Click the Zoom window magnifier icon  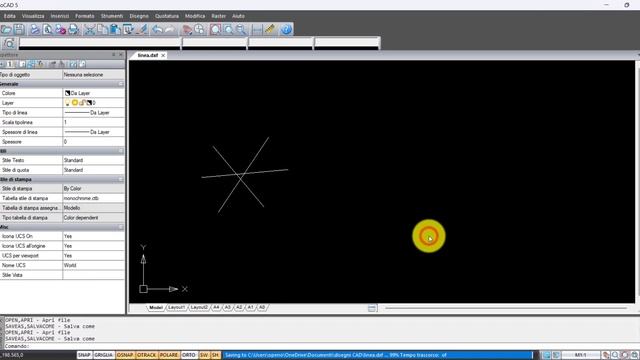point(229,29)
